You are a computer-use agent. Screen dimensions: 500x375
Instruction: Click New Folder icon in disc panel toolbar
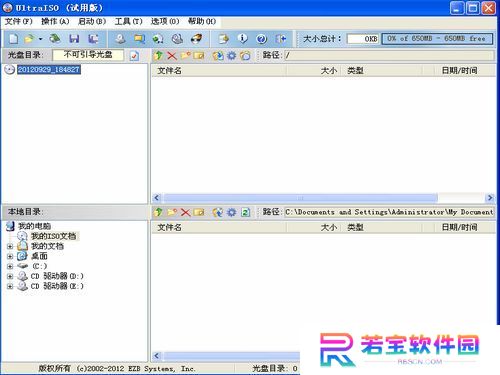click(x=185, y=55)
